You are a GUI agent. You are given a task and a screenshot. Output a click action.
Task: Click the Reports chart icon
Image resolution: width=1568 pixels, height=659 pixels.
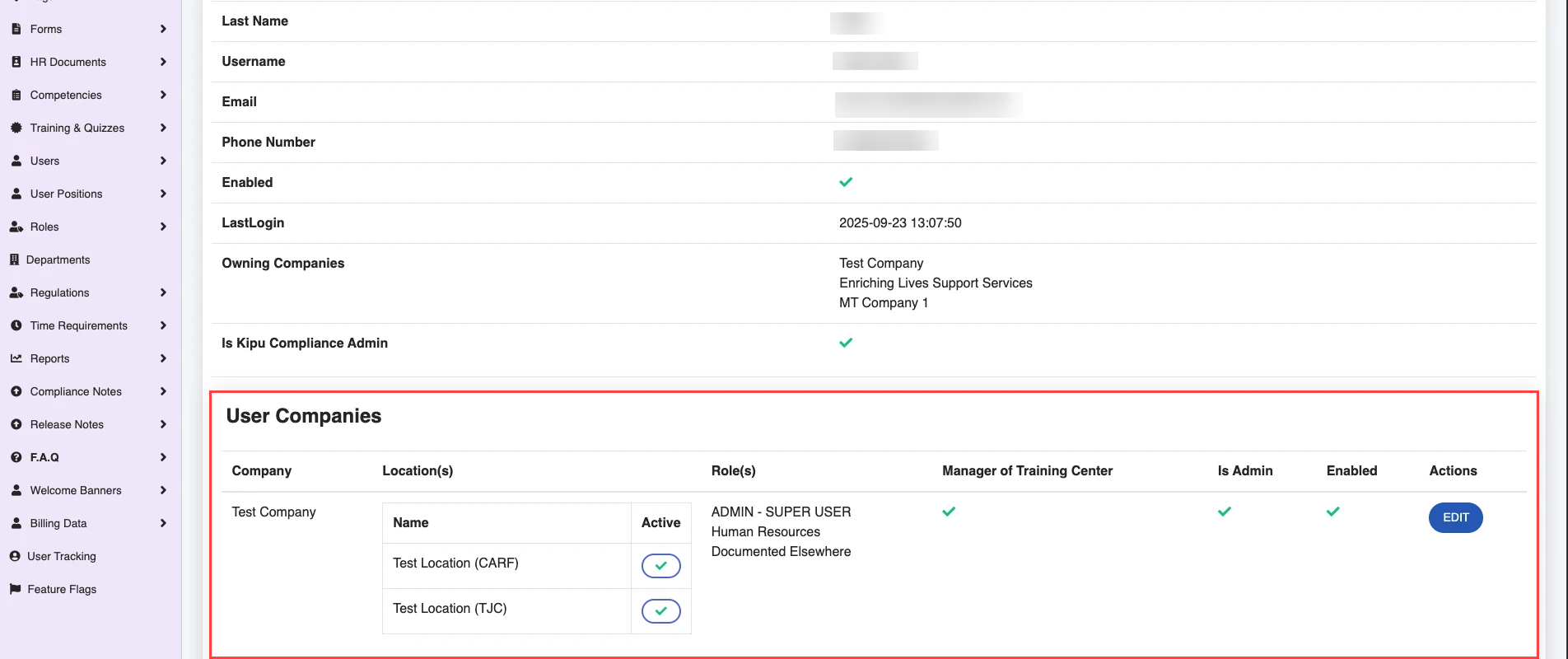pyautogui.click(x=16, y=358)
